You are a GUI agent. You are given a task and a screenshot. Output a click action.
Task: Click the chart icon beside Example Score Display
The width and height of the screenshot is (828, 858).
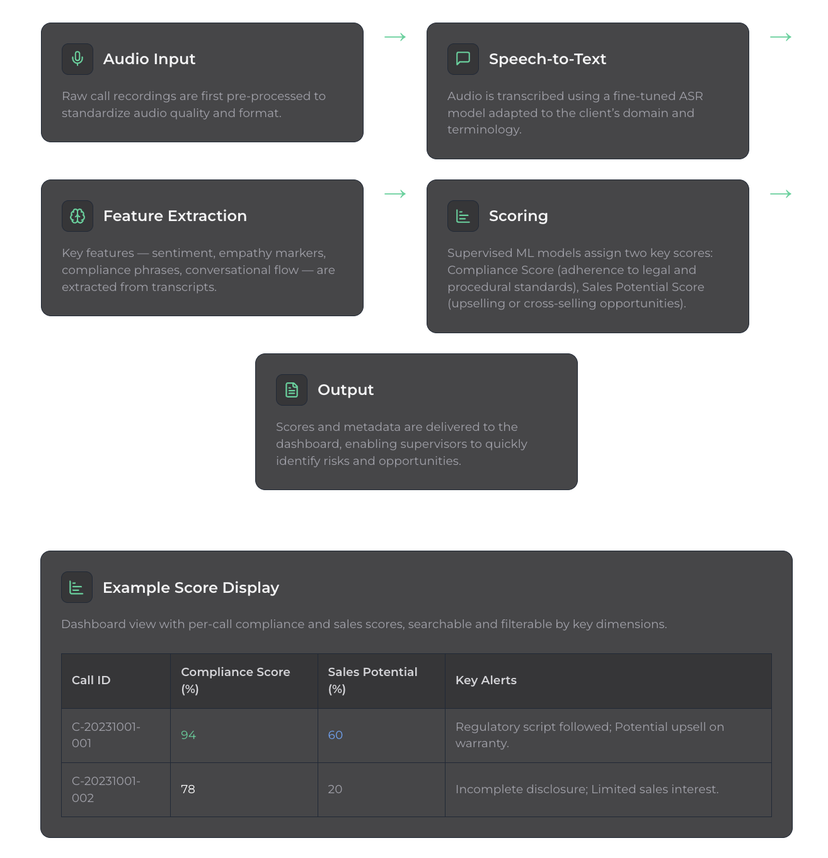tap(77, 588)
